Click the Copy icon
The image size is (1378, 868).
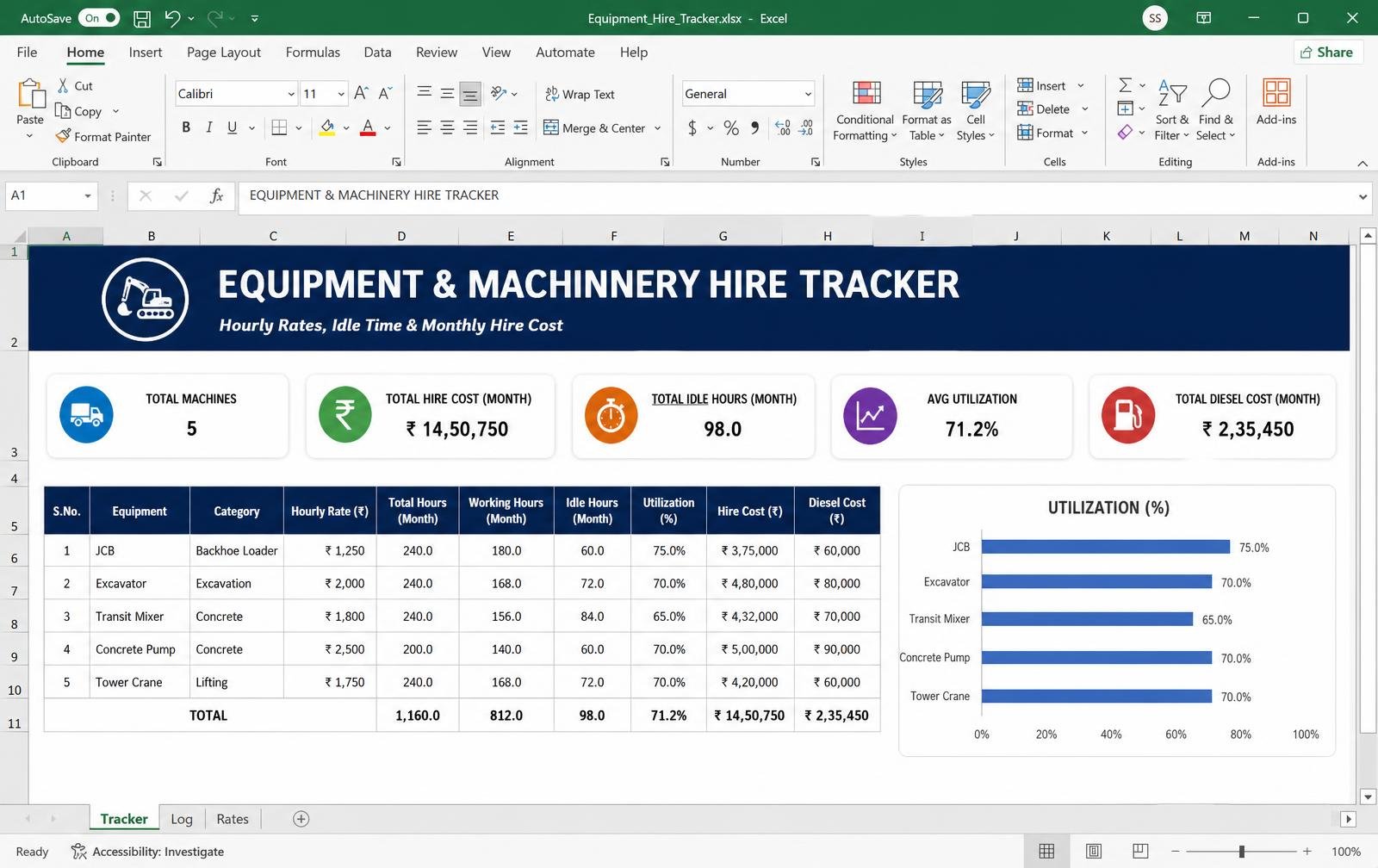63,110
